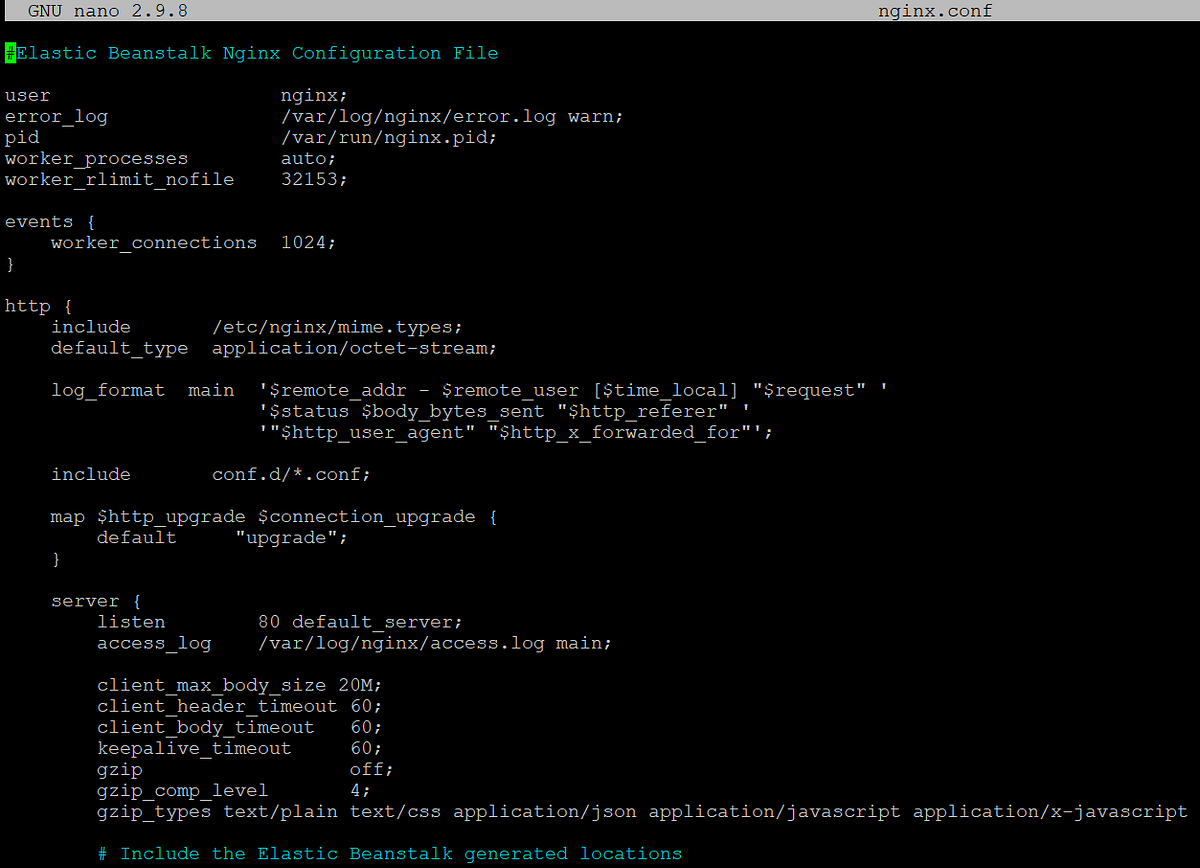
Task: Click the 'events {' block opener
Action: [x=50, y=222]
